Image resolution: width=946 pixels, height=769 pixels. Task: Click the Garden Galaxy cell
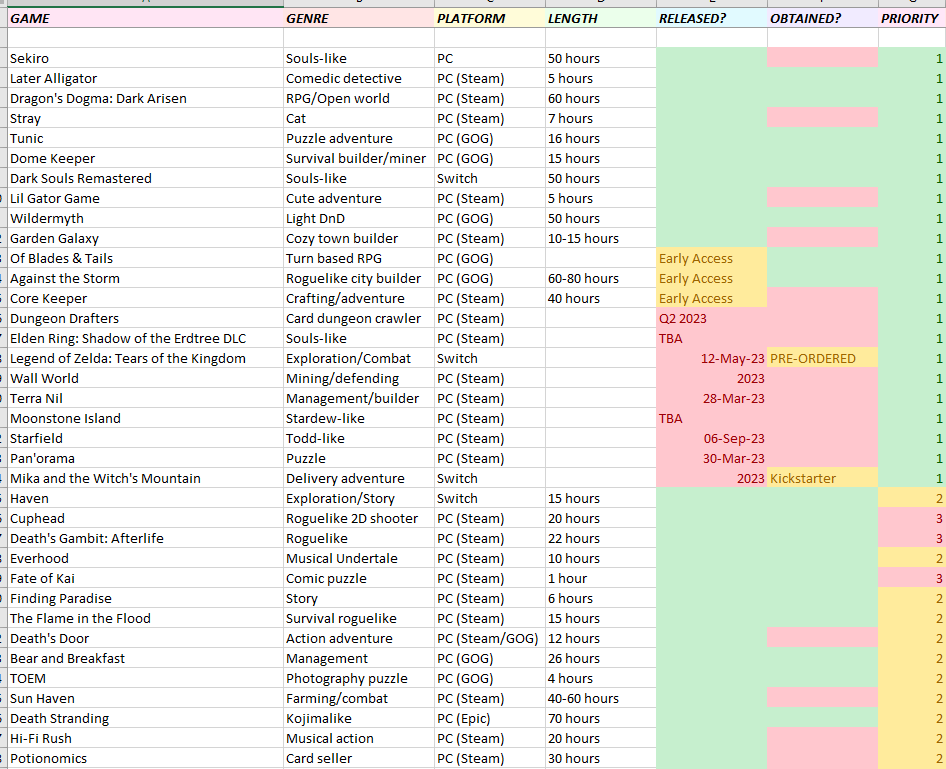[x=145, y=238]
